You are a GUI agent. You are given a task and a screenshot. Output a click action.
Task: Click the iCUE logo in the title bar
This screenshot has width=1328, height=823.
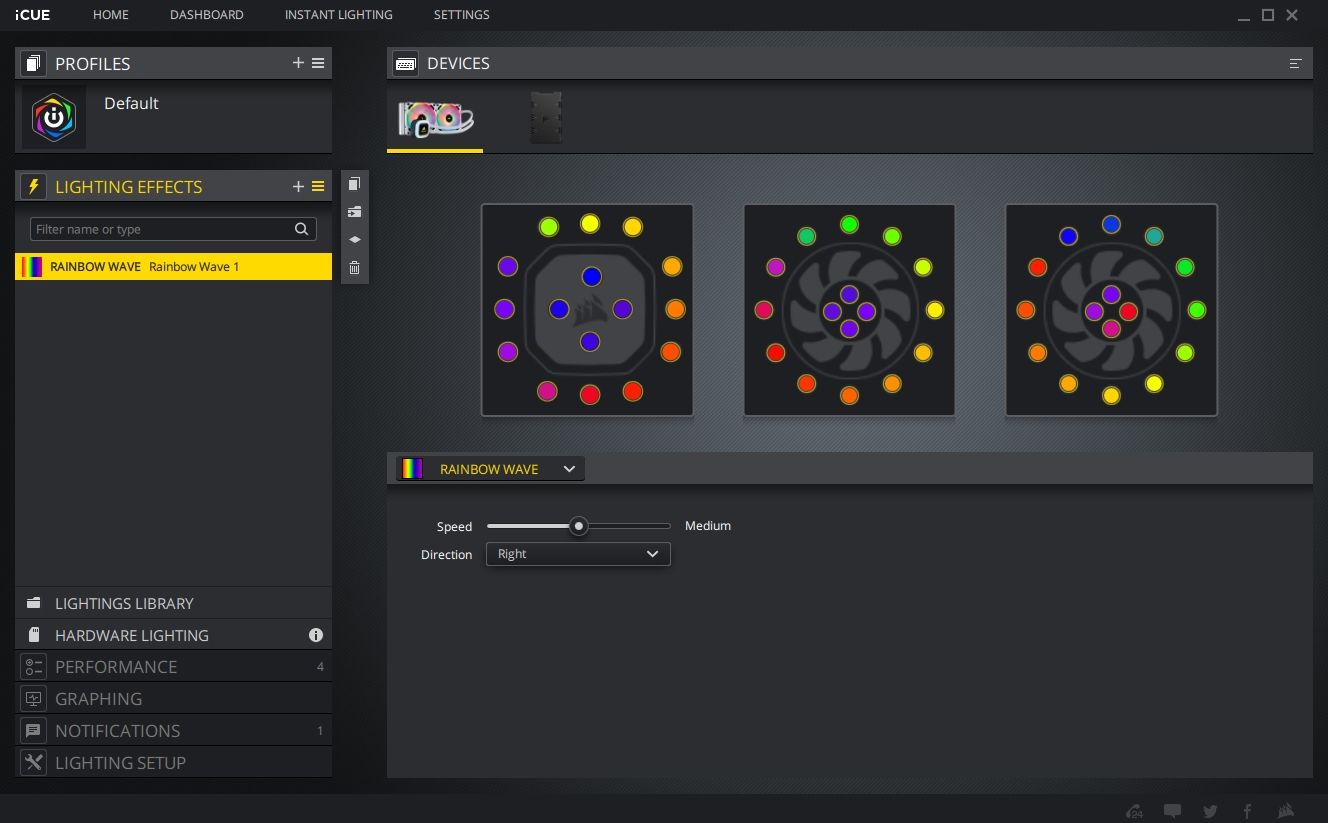(33, 15)
